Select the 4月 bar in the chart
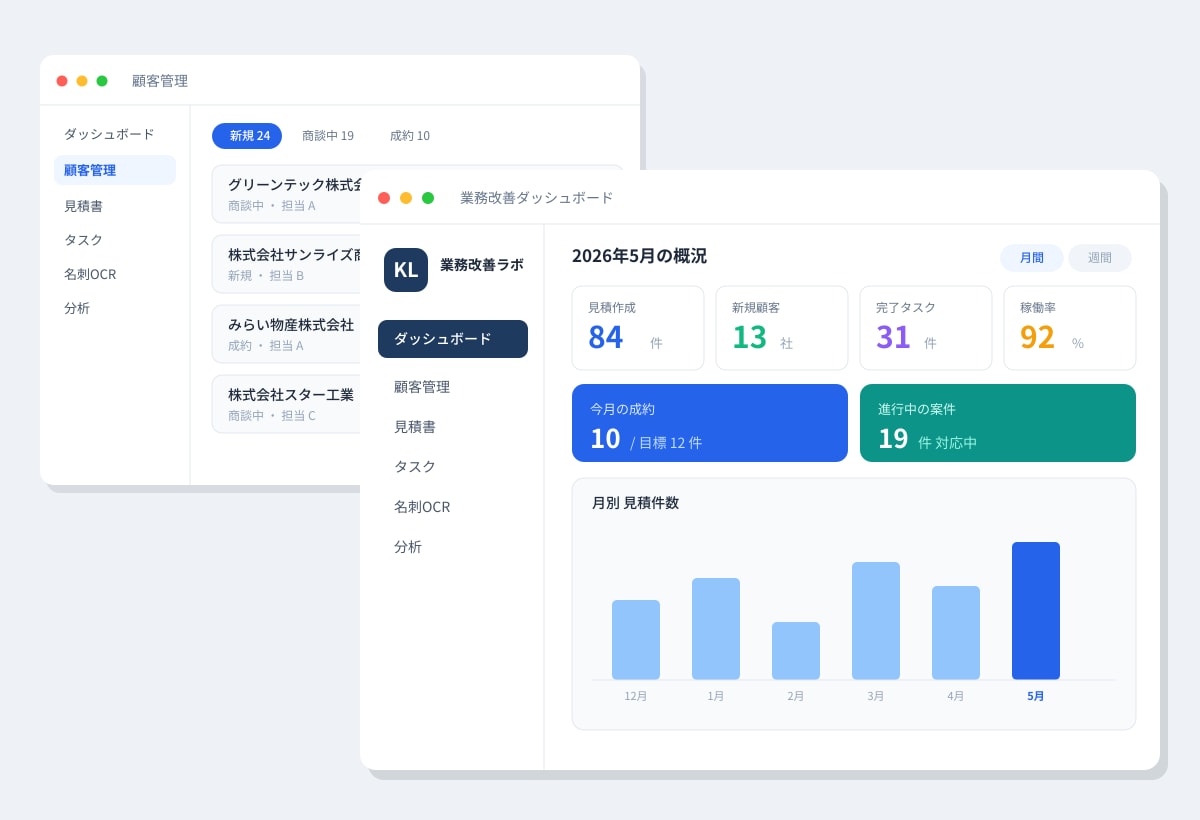This screenshot has width=1200, height=820. pyautogui.click(x=956, y=633)
